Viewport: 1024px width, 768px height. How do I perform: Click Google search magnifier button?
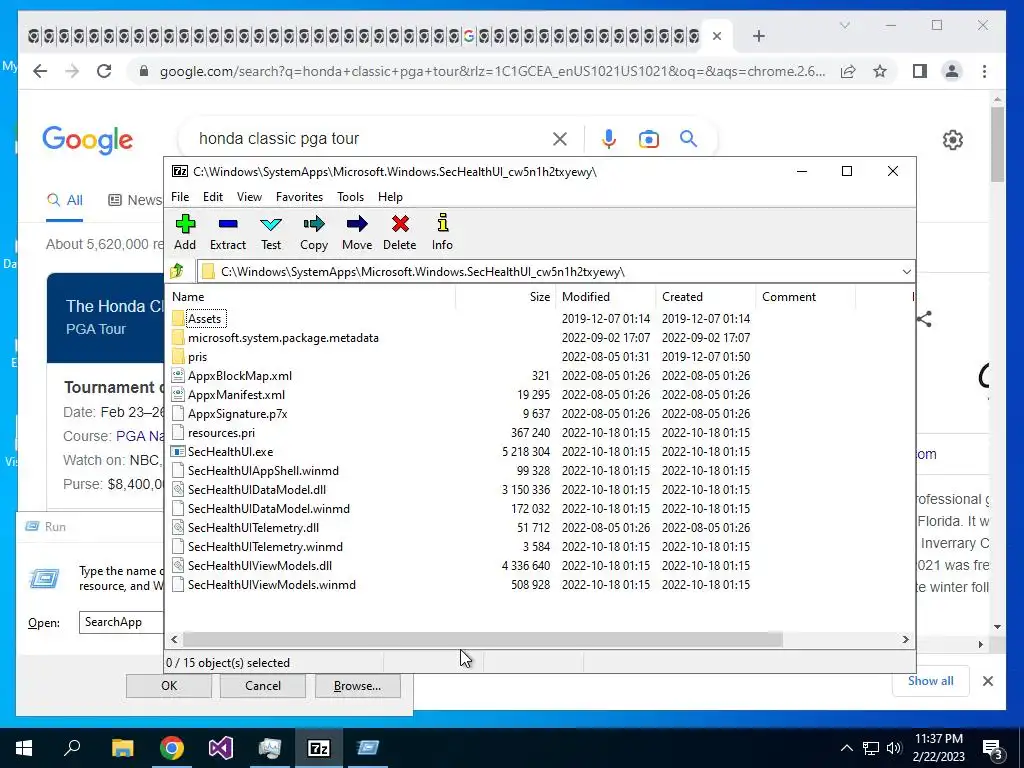(x=688, y=138)
